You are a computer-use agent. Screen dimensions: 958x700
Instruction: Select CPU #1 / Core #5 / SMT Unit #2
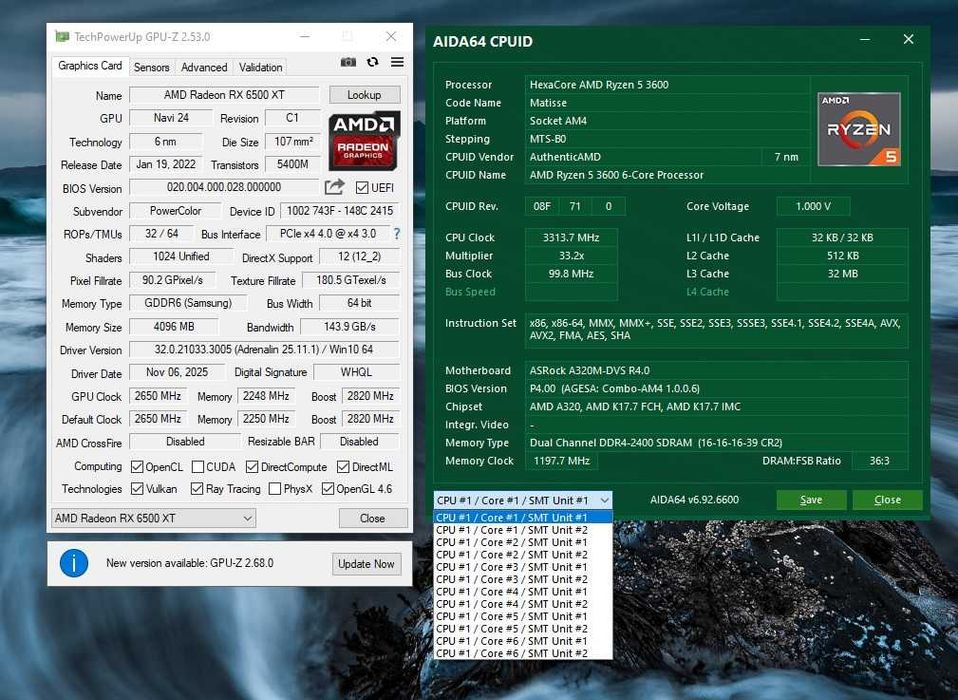(523, 629)
